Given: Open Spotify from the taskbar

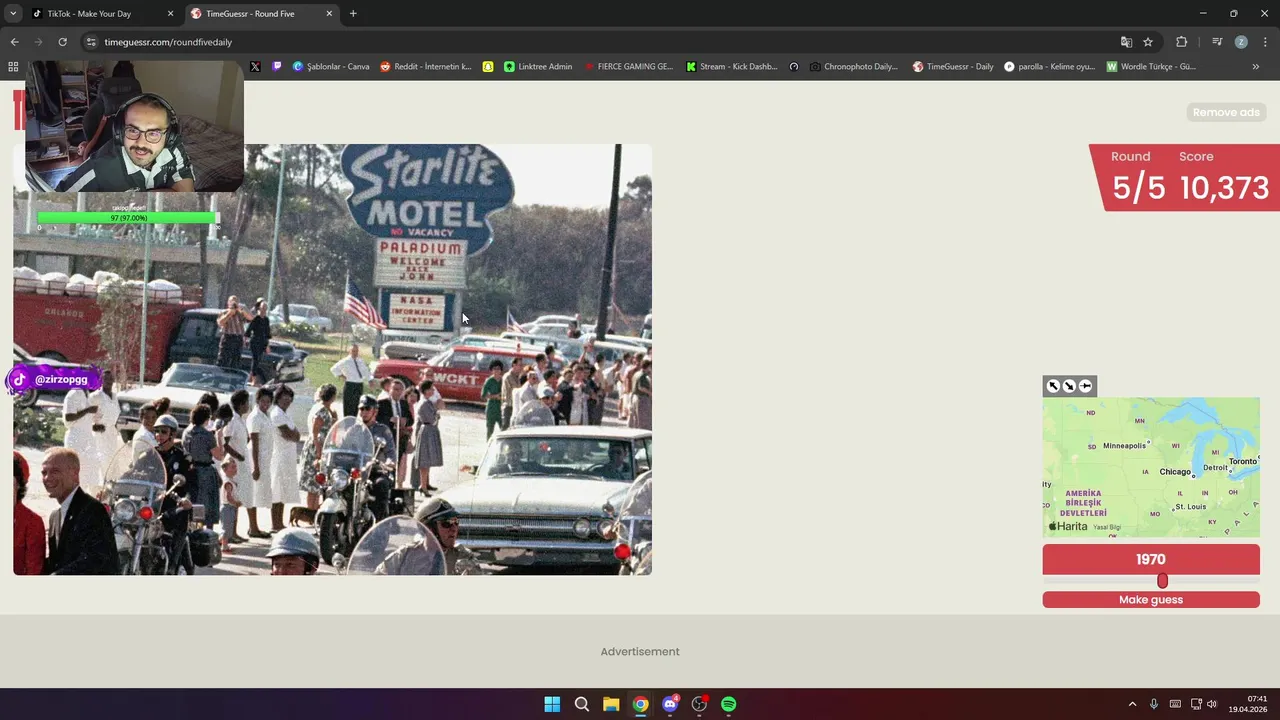Looking at the screenshot, I should click(x=729, y=704).
